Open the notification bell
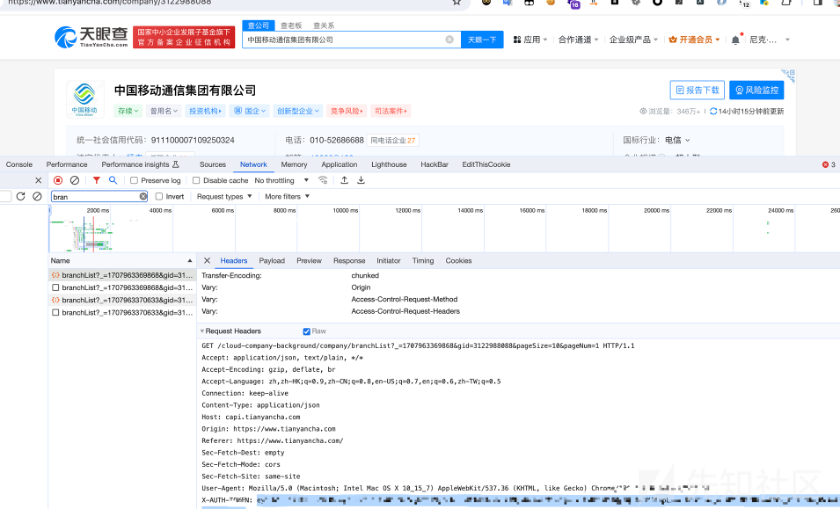Viewport: 840px width, 510px height. pos(736,40)
